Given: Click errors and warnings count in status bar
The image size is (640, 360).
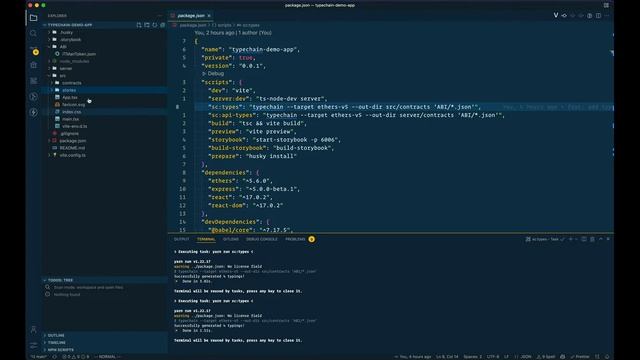Looking at the screenshot, I should pyautogui.click(x=76, y=357).
